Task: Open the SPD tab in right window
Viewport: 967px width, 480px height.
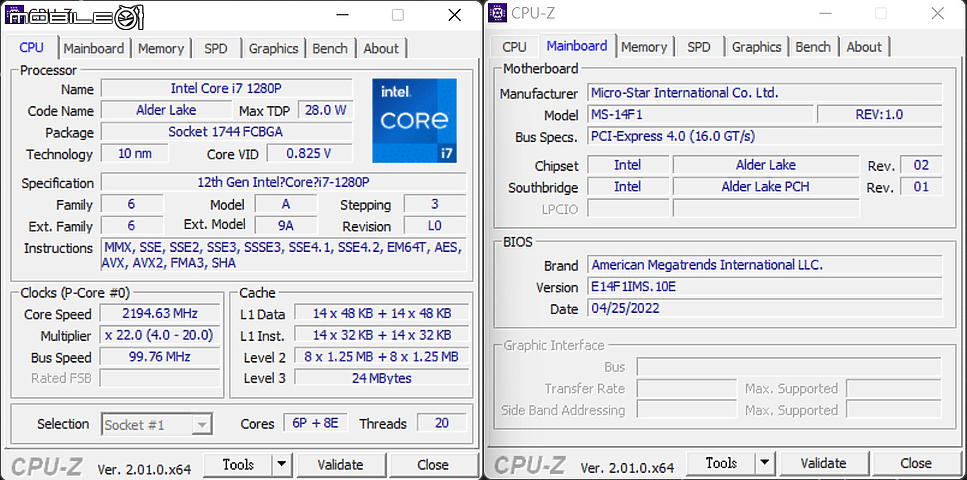Action: point(698,47)
